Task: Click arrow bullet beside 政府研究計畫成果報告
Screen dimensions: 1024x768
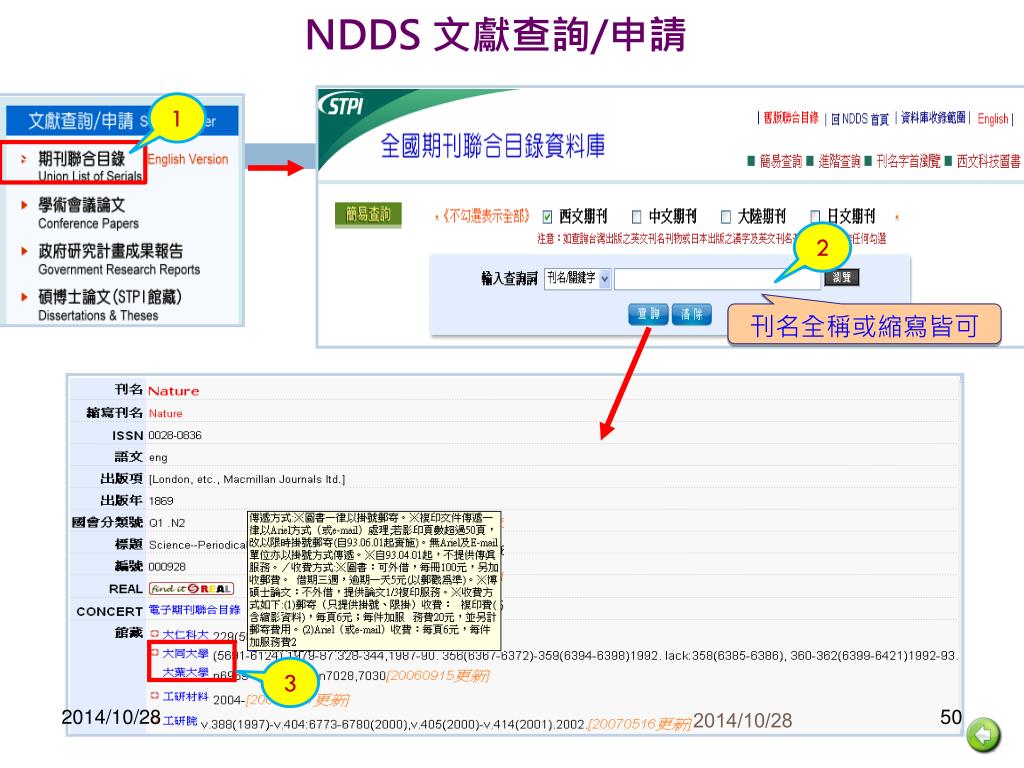Action: [x=24, y=251]
